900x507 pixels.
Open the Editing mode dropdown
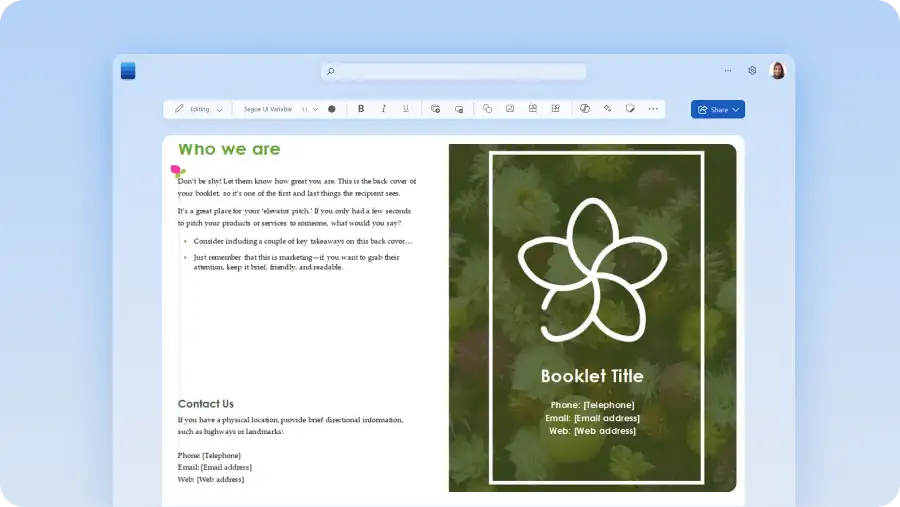click(199, 109)
